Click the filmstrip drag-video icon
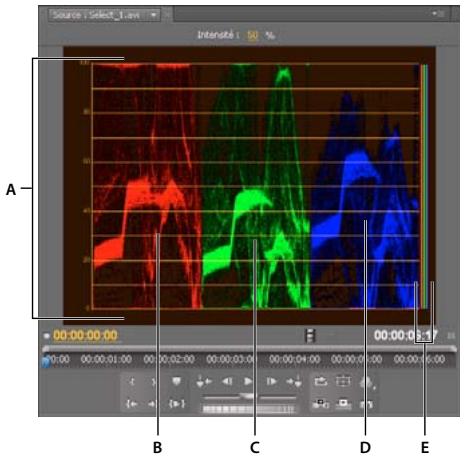Viewport: 464px width, 457px height. pyautogui.click(x=310, y=335)
